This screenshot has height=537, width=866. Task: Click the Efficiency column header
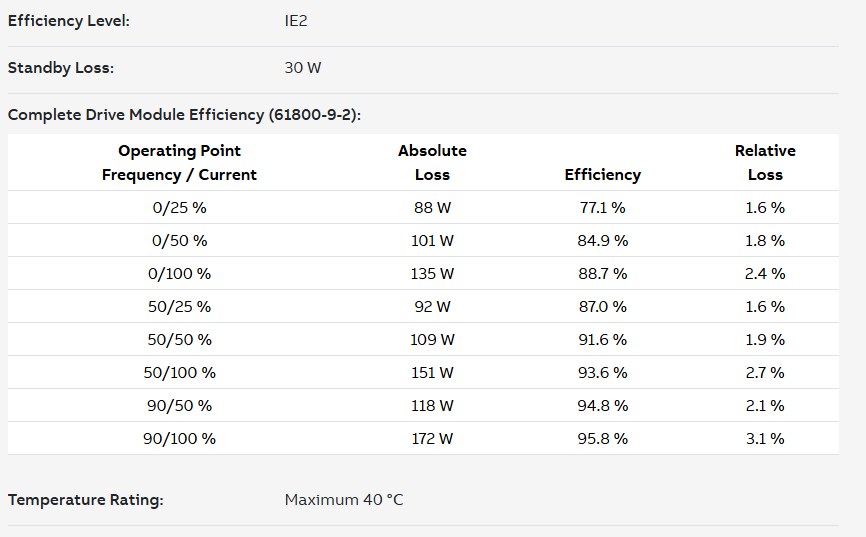[x=602, y=174]
